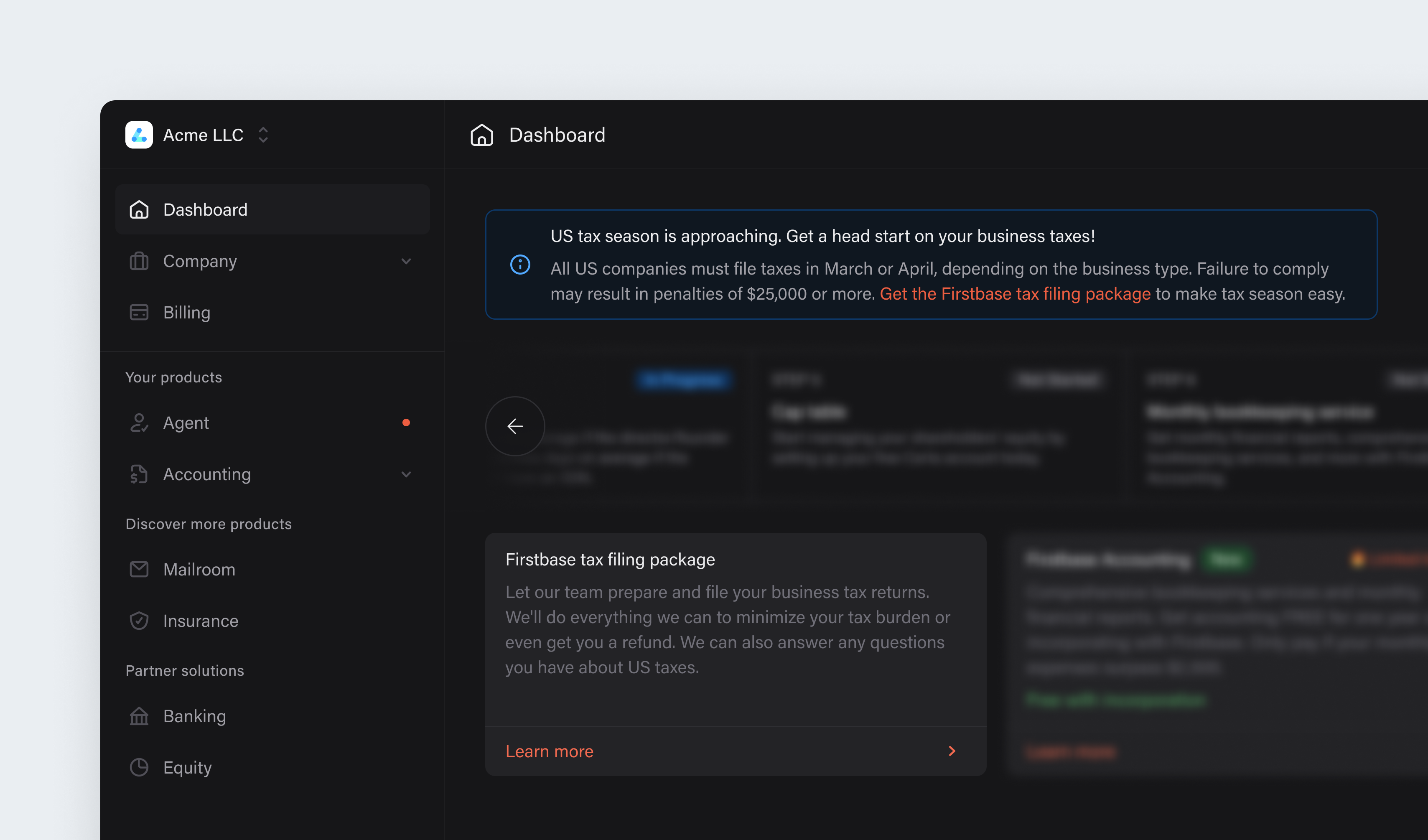Image resolution: width=1428 pixels, height=840 pixels.
Task: Follow Get the Firstbase tax filing package link
Action: (x=1015, y=294)
